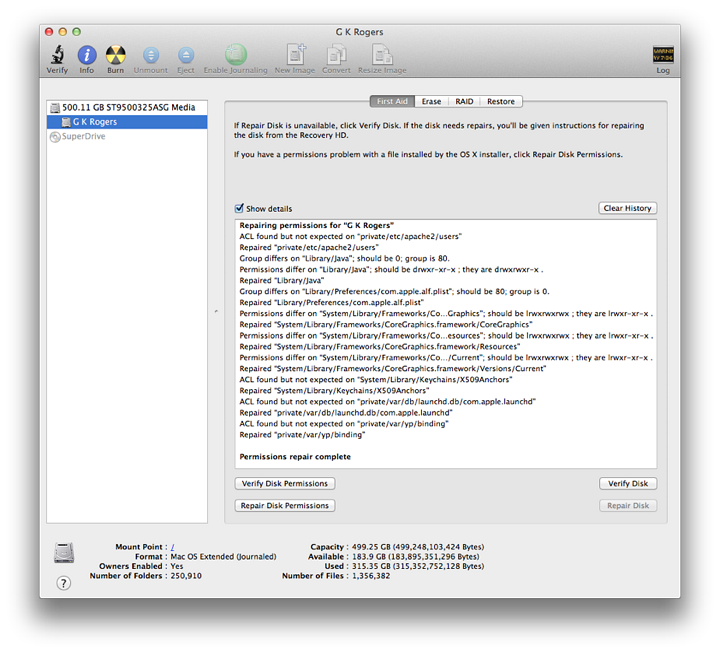Click the 500.11 GB media disk icon
Viewport: 720px width, 653px height.
pos(55,108)
